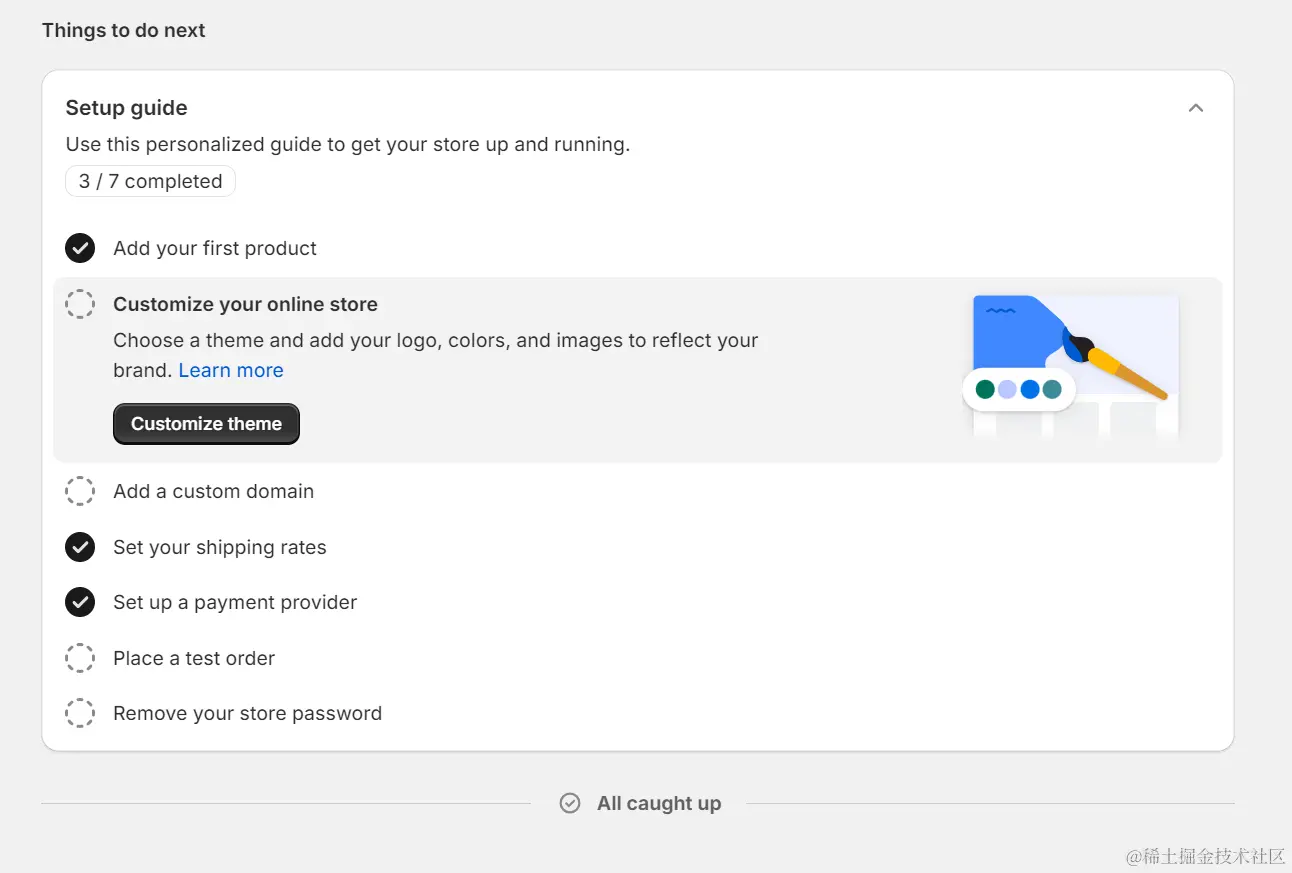This screenshot has width=1292, height=873.
Task: Select the Set up a payment provider step
Action: [235, 602]
